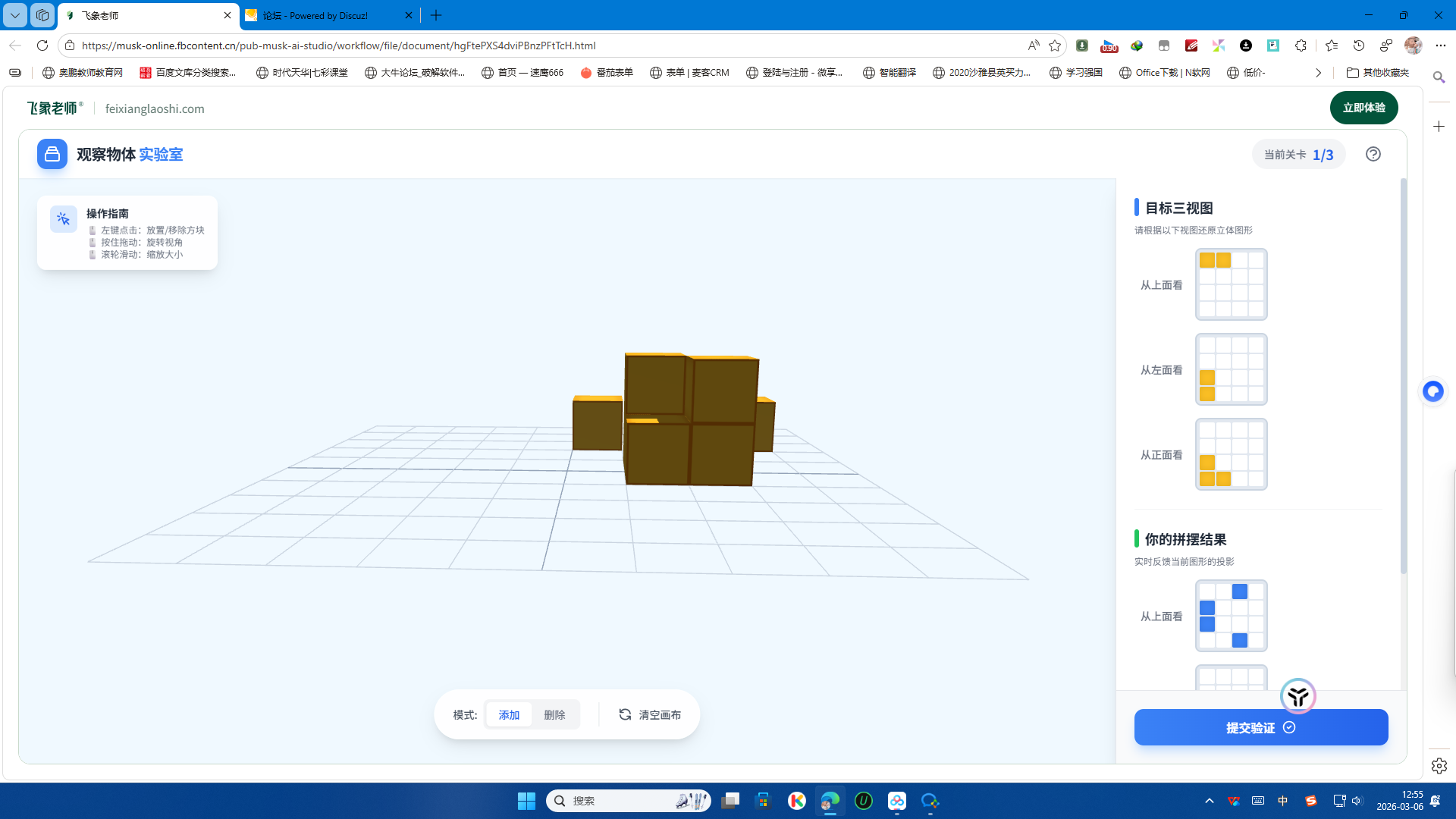Click the floating Y assistant icon
1456x819 pixels.
1298,696
